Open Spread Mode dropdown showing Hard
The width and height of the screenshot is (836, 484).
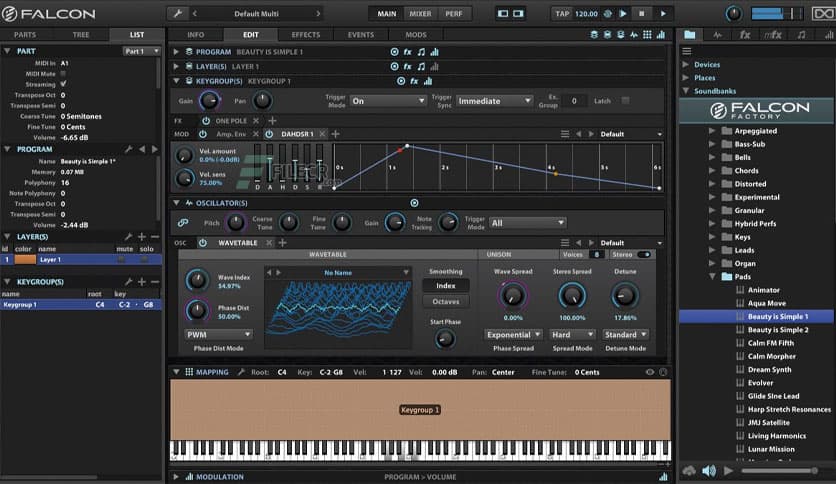click(572, 334)
